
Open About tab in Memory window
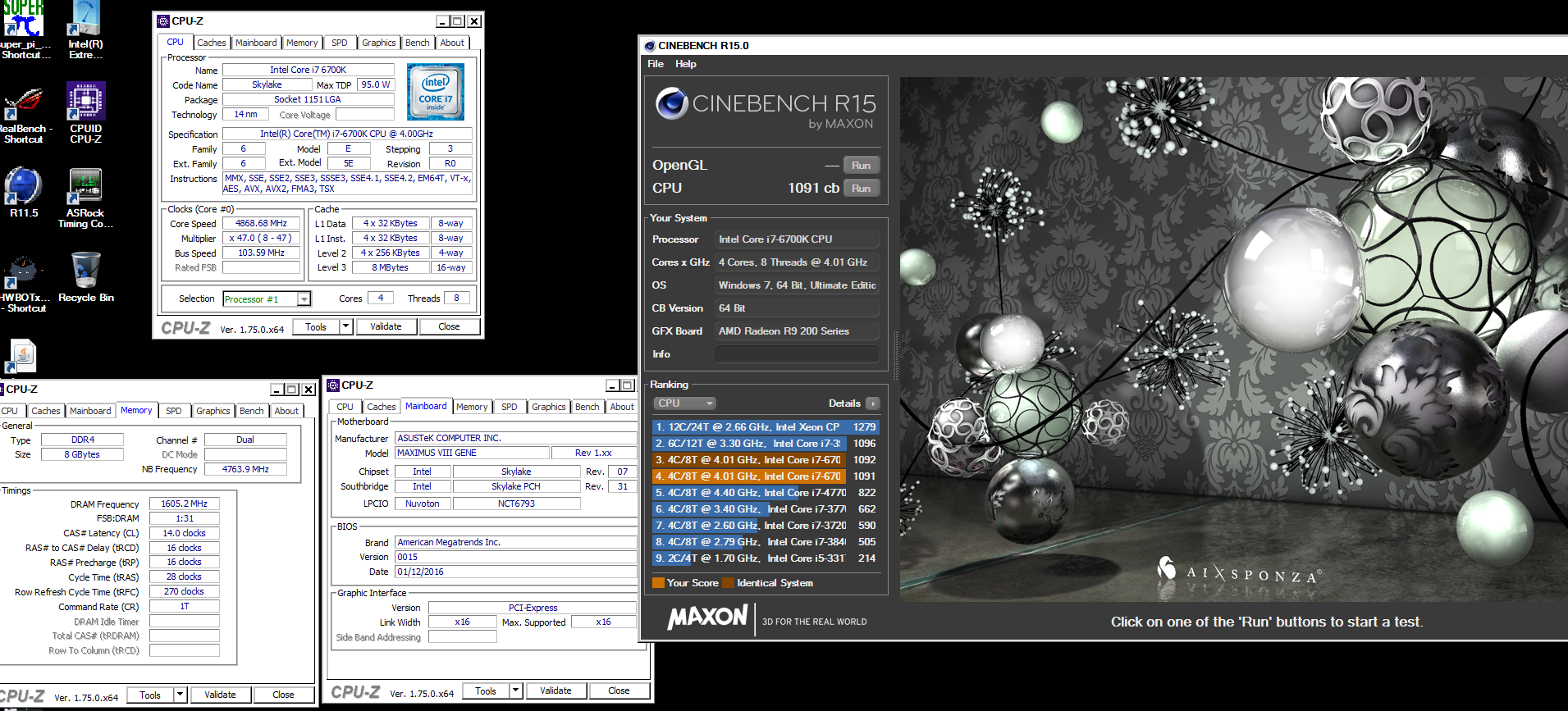[286, 411]
